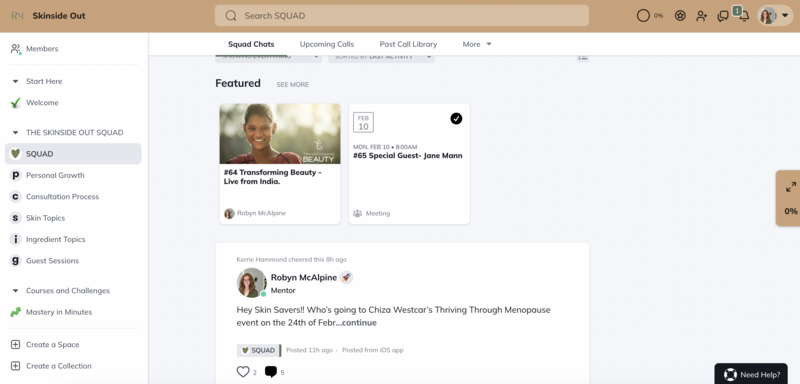The width and height of the screenshot is (800, 384).
Task: Click the Need Help? button
Action: click(x=751, y=375)
